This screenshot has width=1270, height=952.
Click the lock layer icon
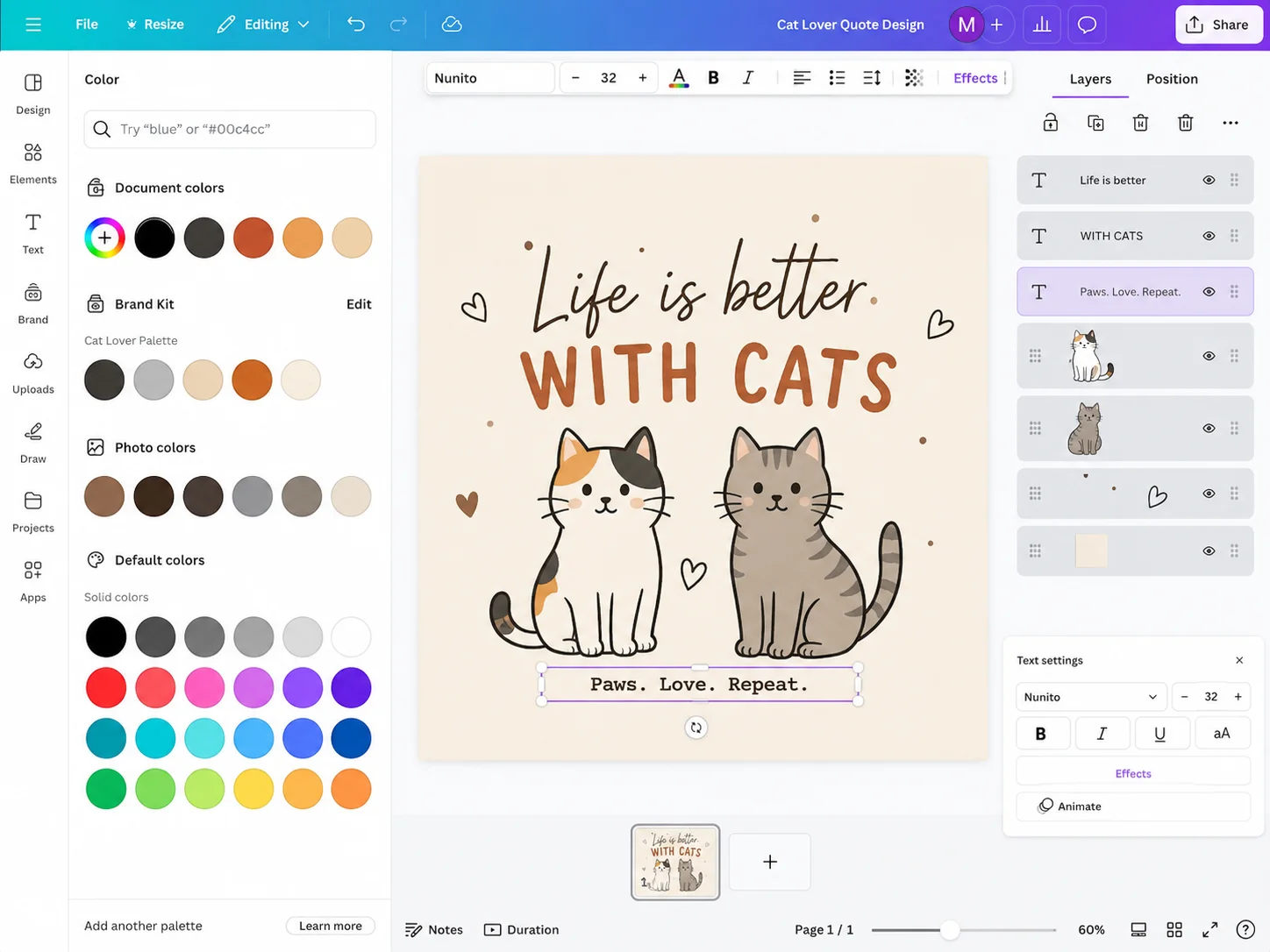(1051, 123)
